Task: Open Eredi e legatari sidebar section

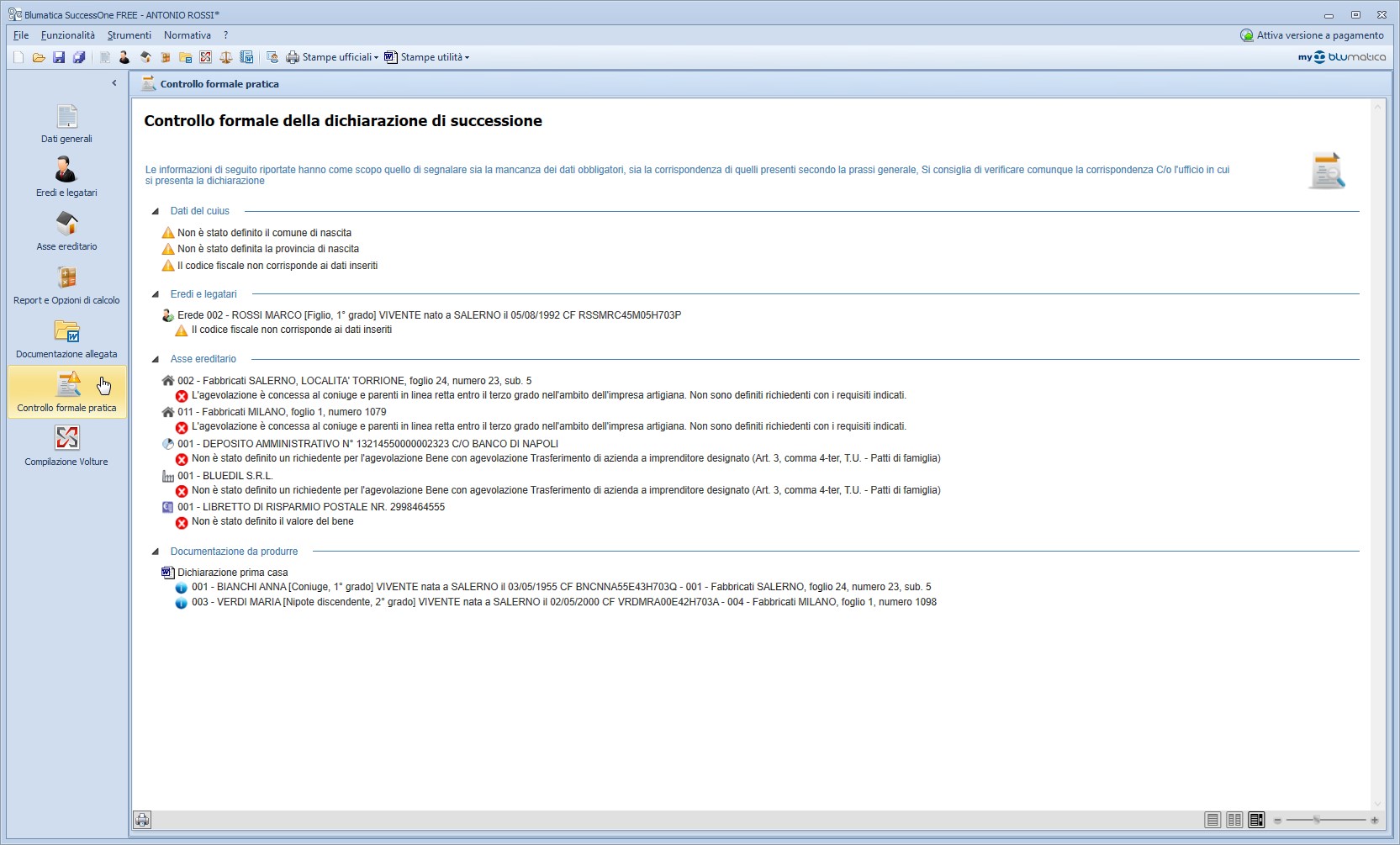Action: [x=66, y=177]
